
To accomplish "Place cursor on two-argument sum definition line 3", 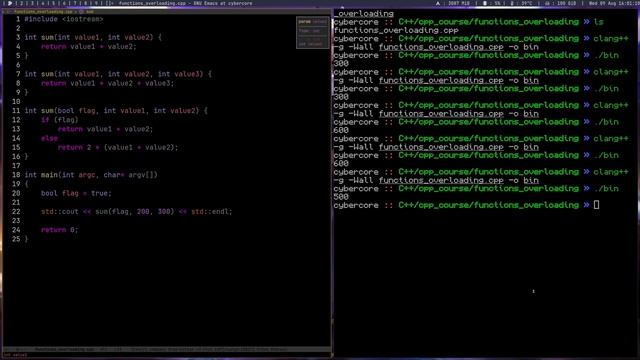I will pyautogui.click(x=93, y=38).
